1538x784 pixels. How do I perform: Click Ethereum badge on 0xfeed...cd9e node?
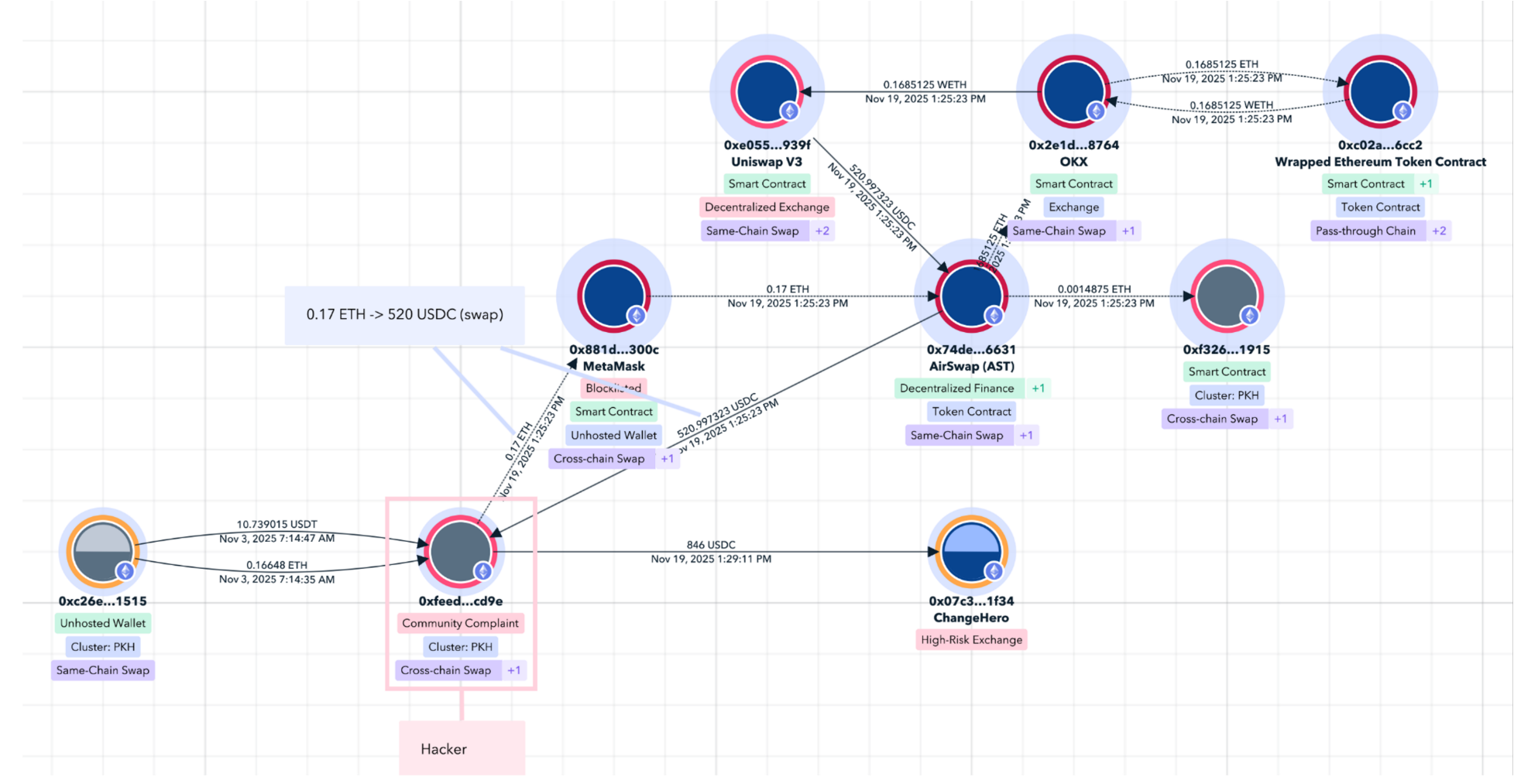[482, 571]
